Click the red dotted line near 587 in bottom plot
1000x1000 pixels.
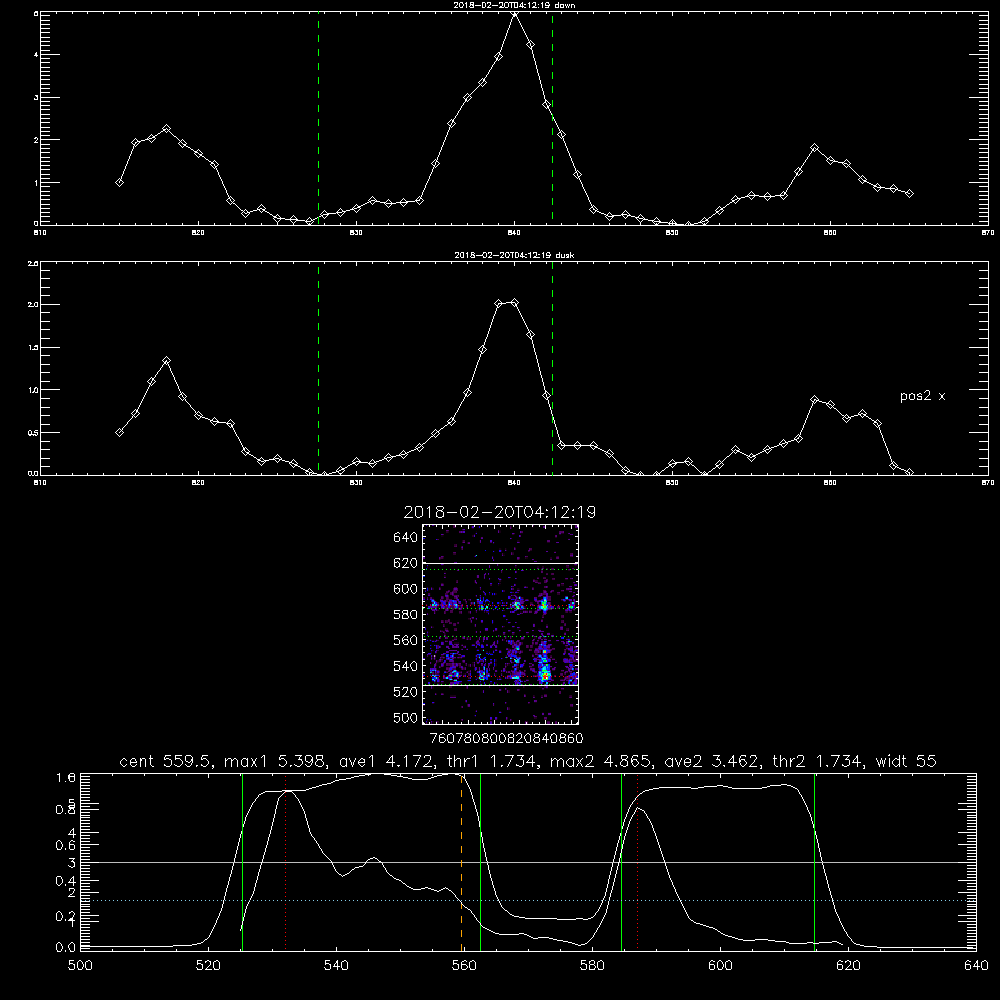637,862
